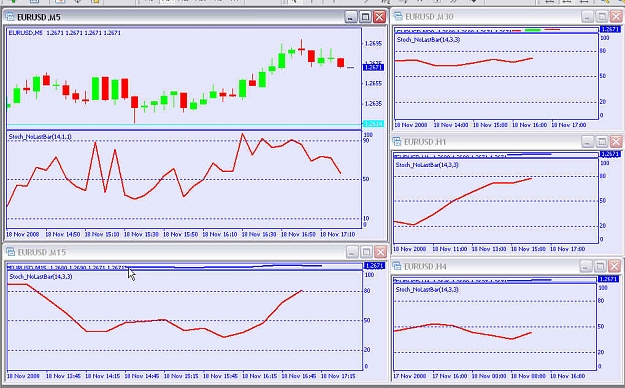Image resolution: width=625 pixels, height=388 pixels.
Task: Click the 1.2655 price label on M5 chart
Action: pyautogui.click(x=373, y=83)
